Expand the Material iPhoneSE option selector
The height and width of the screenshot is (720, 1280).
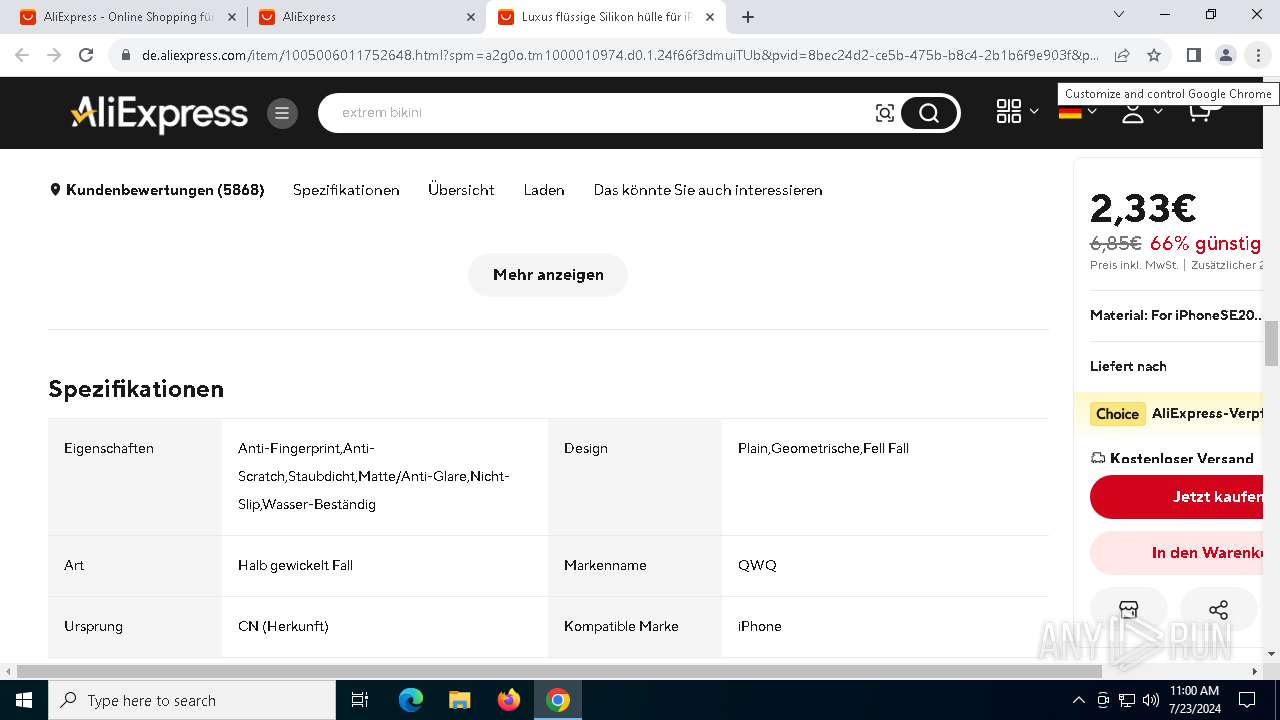pyautogui.click(x=1177, y=315)
